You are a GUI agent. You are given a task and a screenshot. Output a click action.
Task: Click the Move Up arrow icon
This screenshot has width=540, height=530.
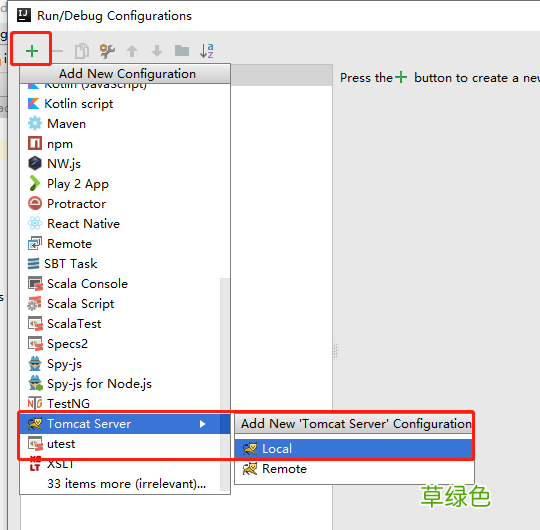point(132,51)
